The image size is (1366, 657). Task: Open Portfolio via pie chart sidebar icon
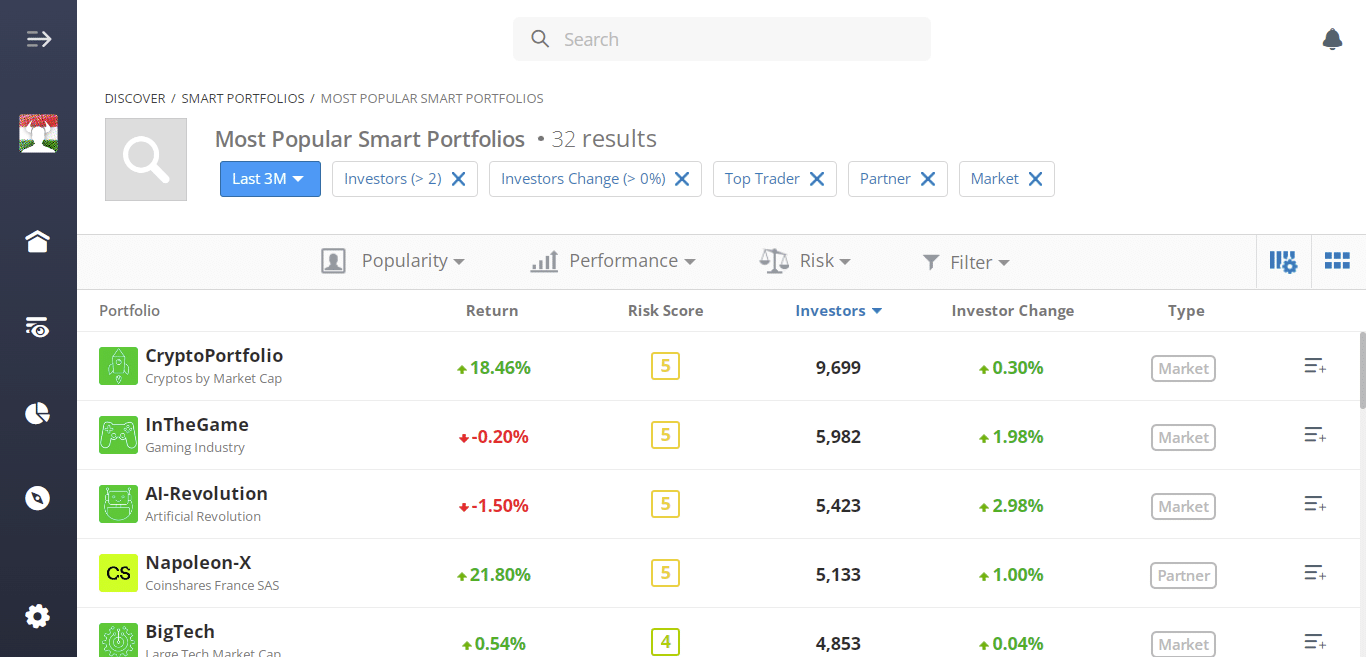(37, 413)
